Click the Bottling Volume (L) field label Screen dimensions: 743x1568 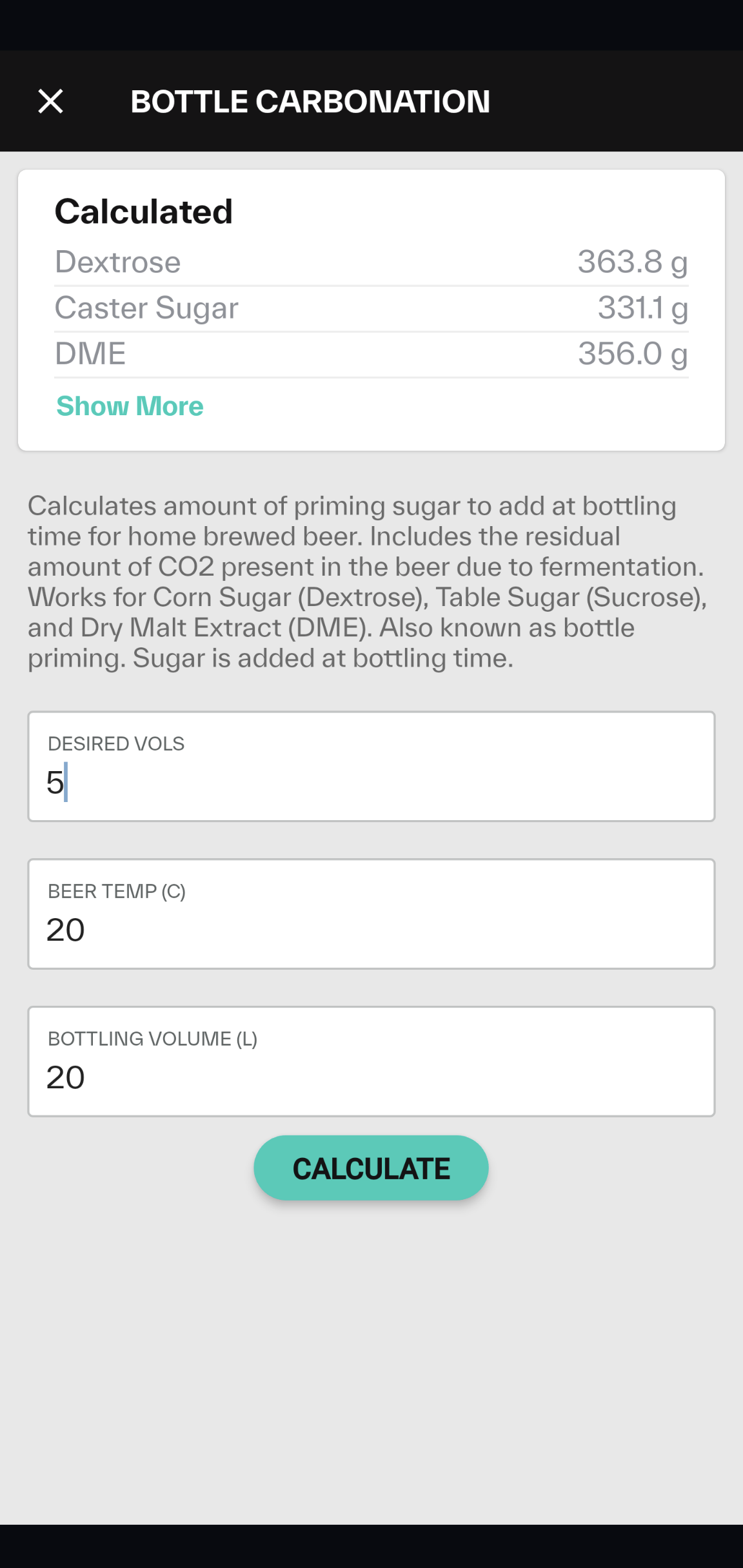(152, 1039)
